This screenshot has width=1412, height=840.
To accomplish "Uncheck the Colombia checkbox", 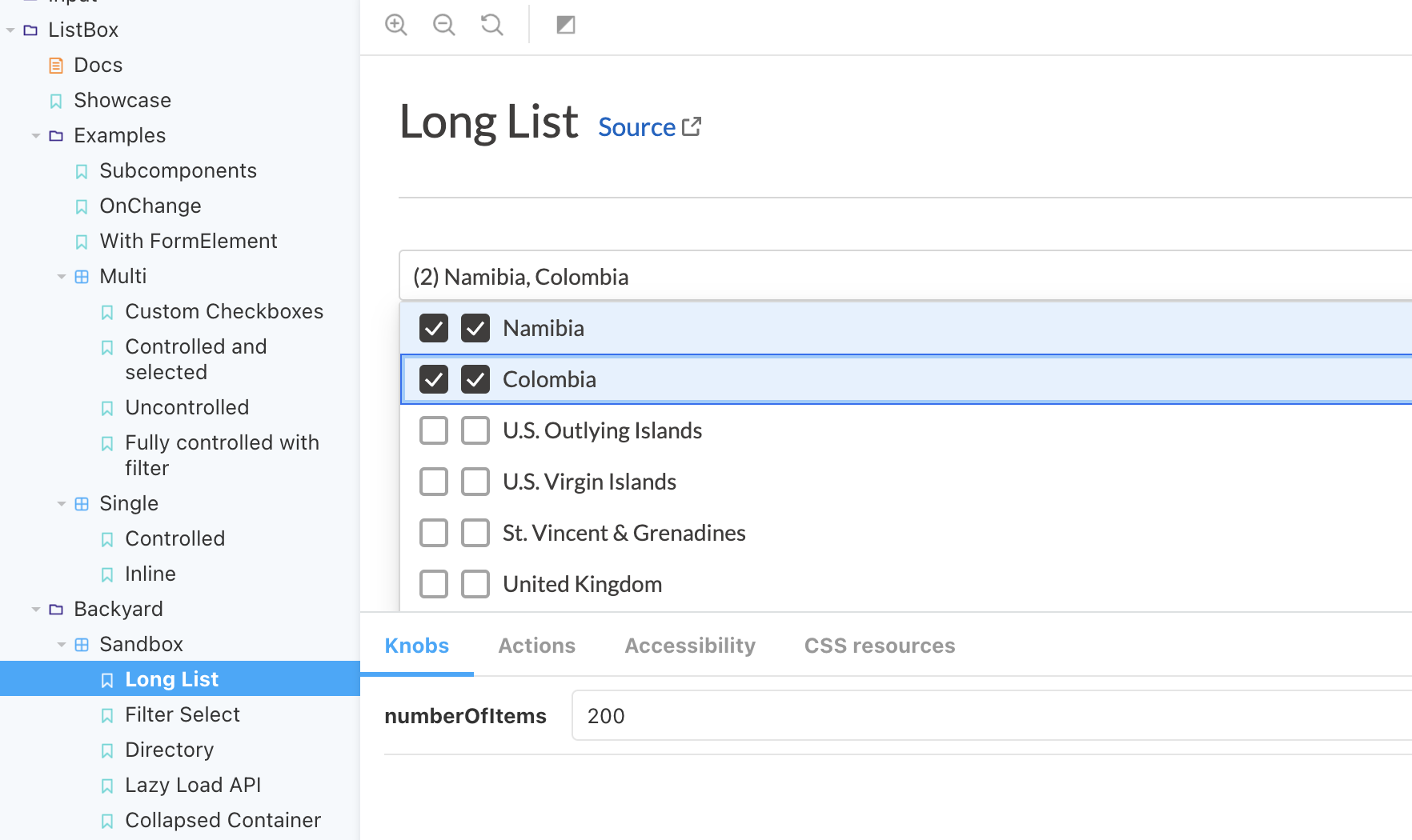I will [433, 379].
